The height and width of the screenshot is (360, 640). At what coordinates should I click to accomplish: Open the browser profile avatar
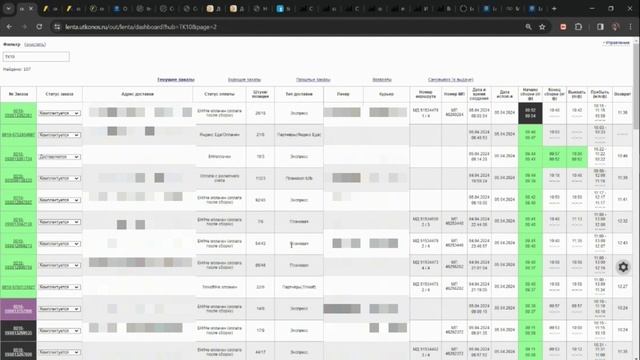click(616, 27)
